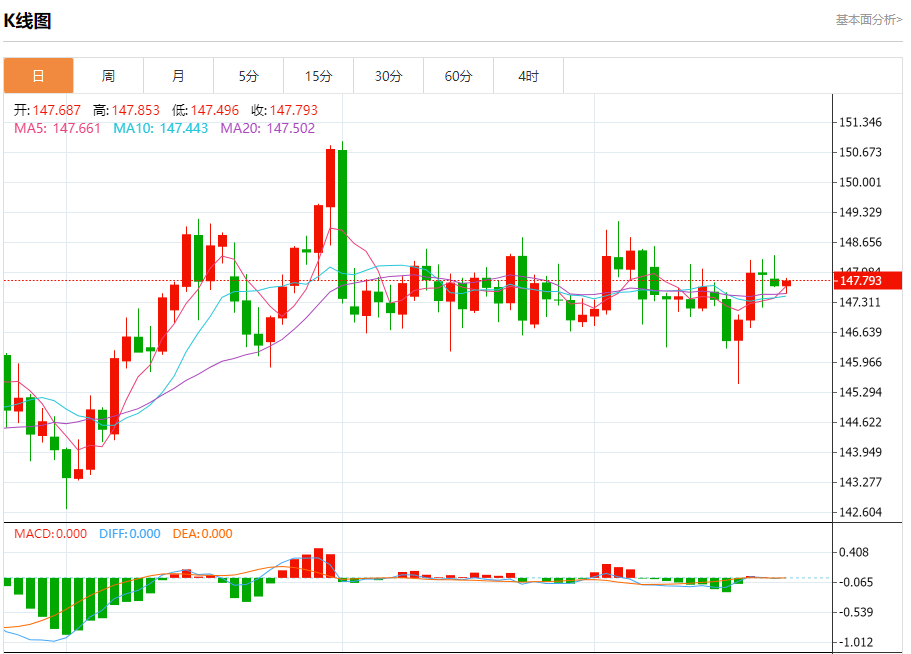Select the 4时 four-hour tab
Screen dimensions: 911x654
coord(528,76)
